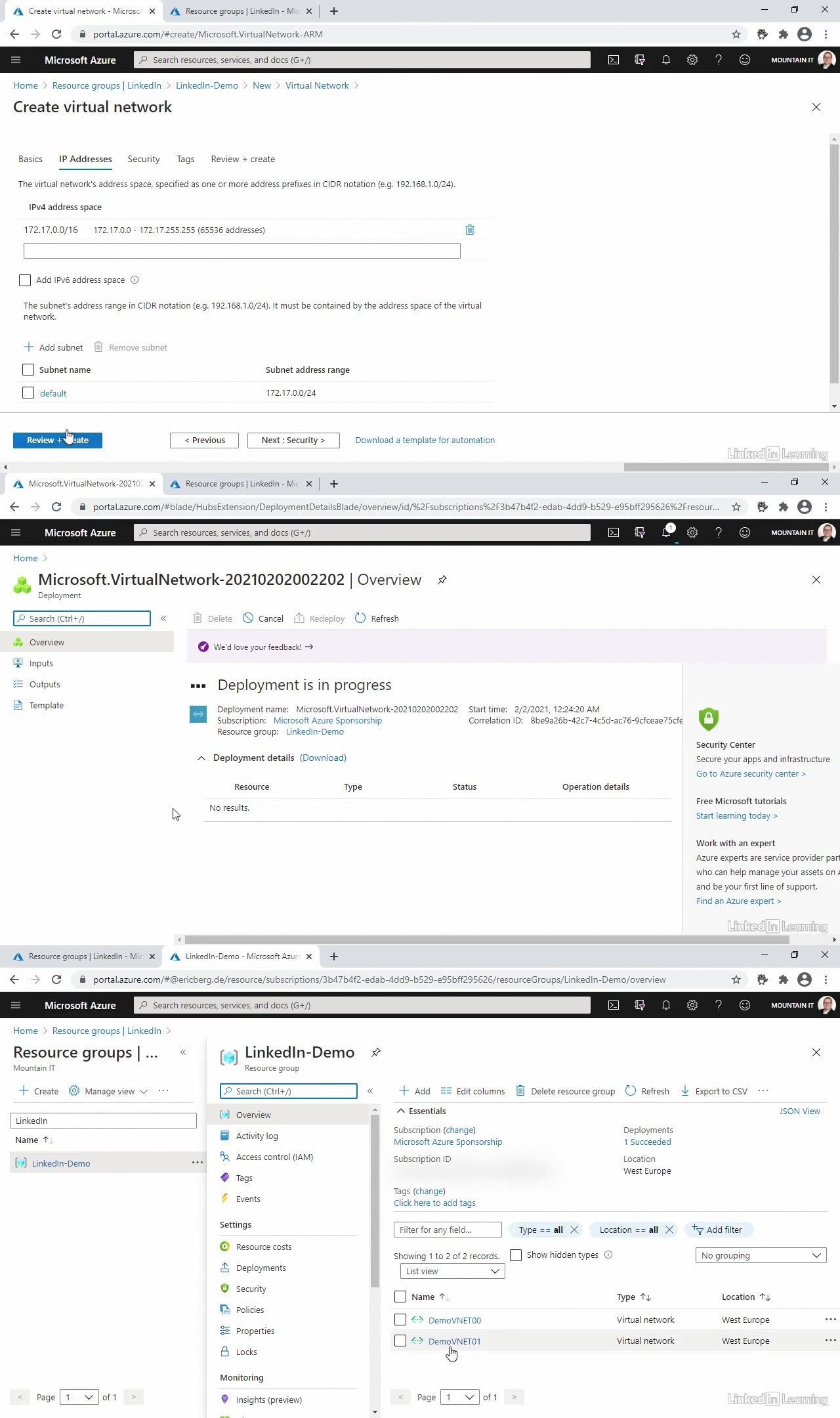
Task: Focus the Filter for any field box
Action: pos(448,1230)
